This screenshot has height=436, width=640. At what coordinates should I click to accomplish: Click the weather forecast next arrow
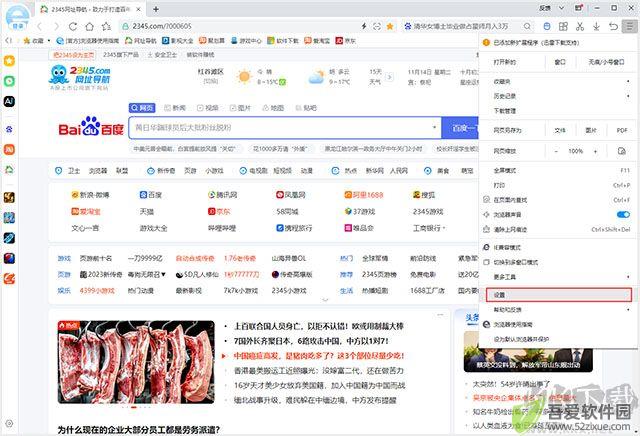389,77
